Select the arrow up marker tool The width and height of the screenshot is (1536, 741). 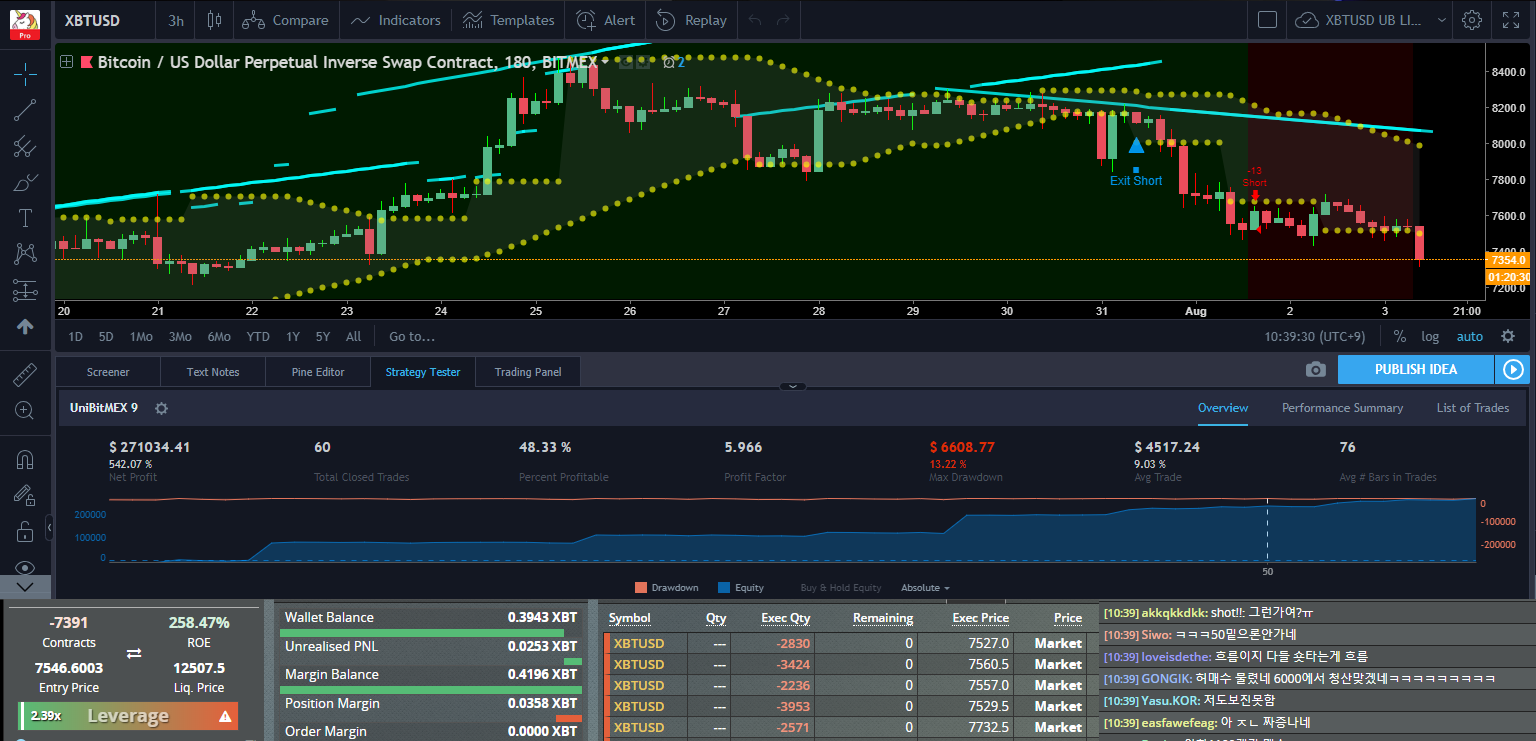25,327
